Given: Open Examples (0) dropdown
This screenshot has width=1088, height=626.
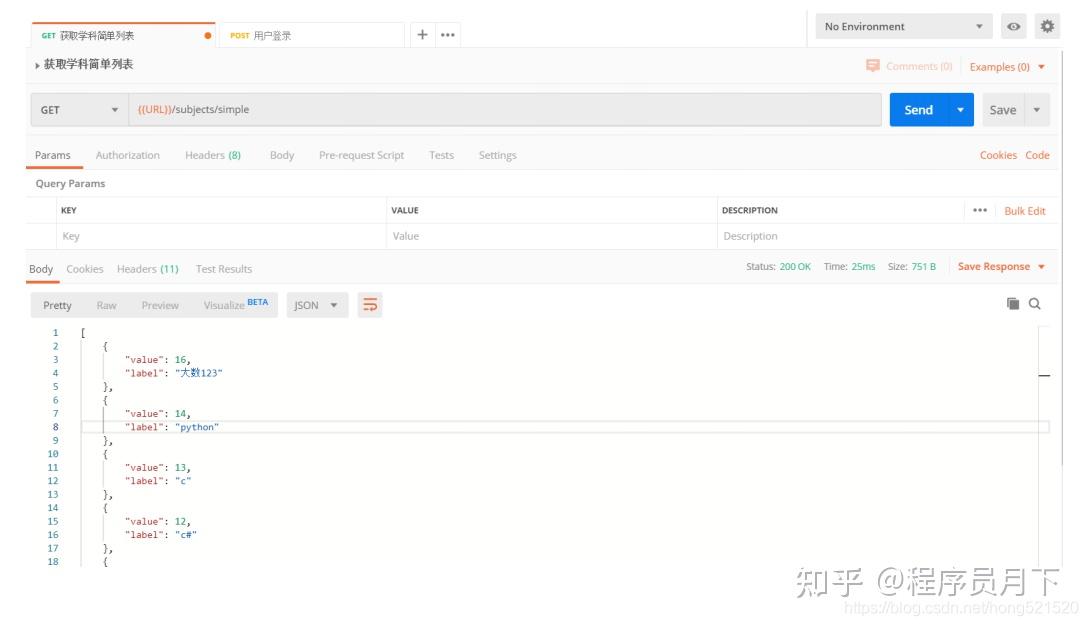Looking at the screenshot, I should (x=1007, y=67).
